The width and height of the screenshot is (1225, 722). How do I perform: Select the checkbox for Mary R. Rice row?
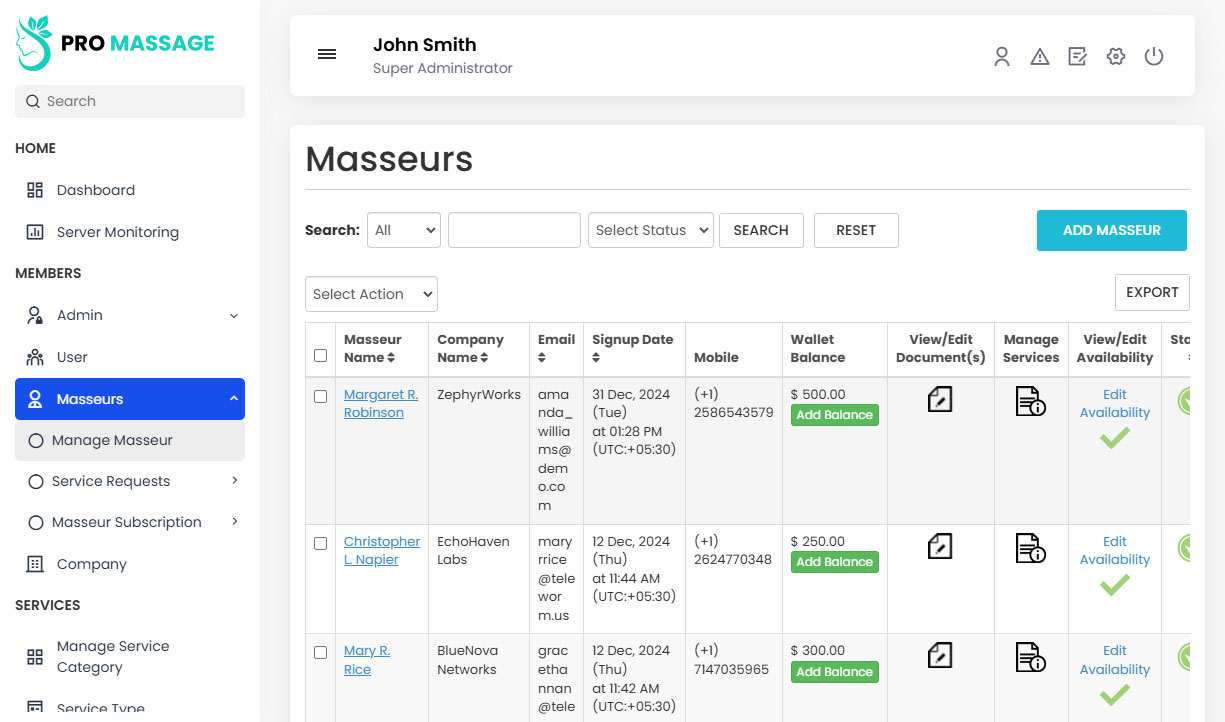click(320, 652)
